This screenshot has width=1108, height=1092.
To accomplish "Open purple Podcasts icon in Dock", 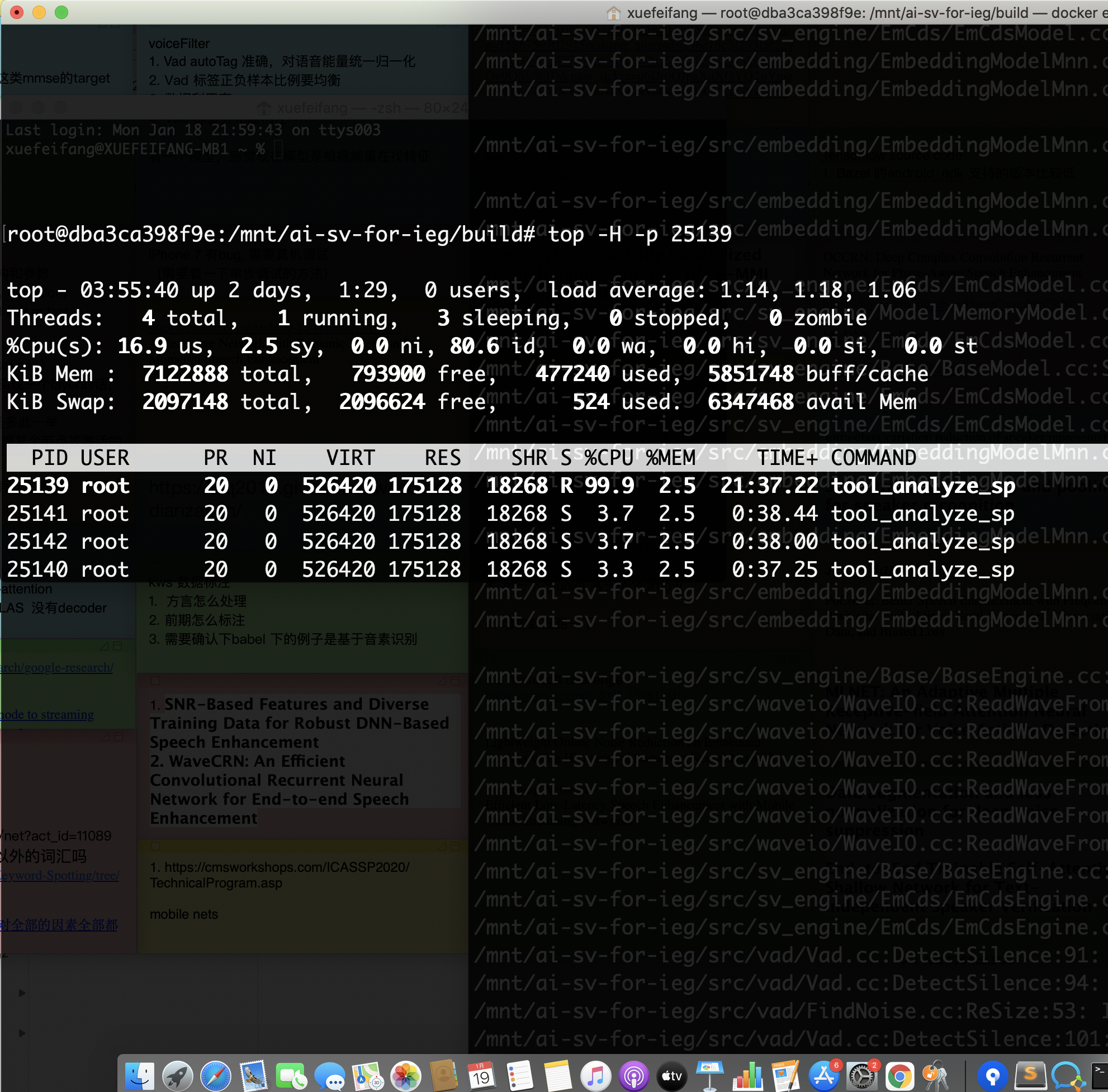I will point(634,1075).
